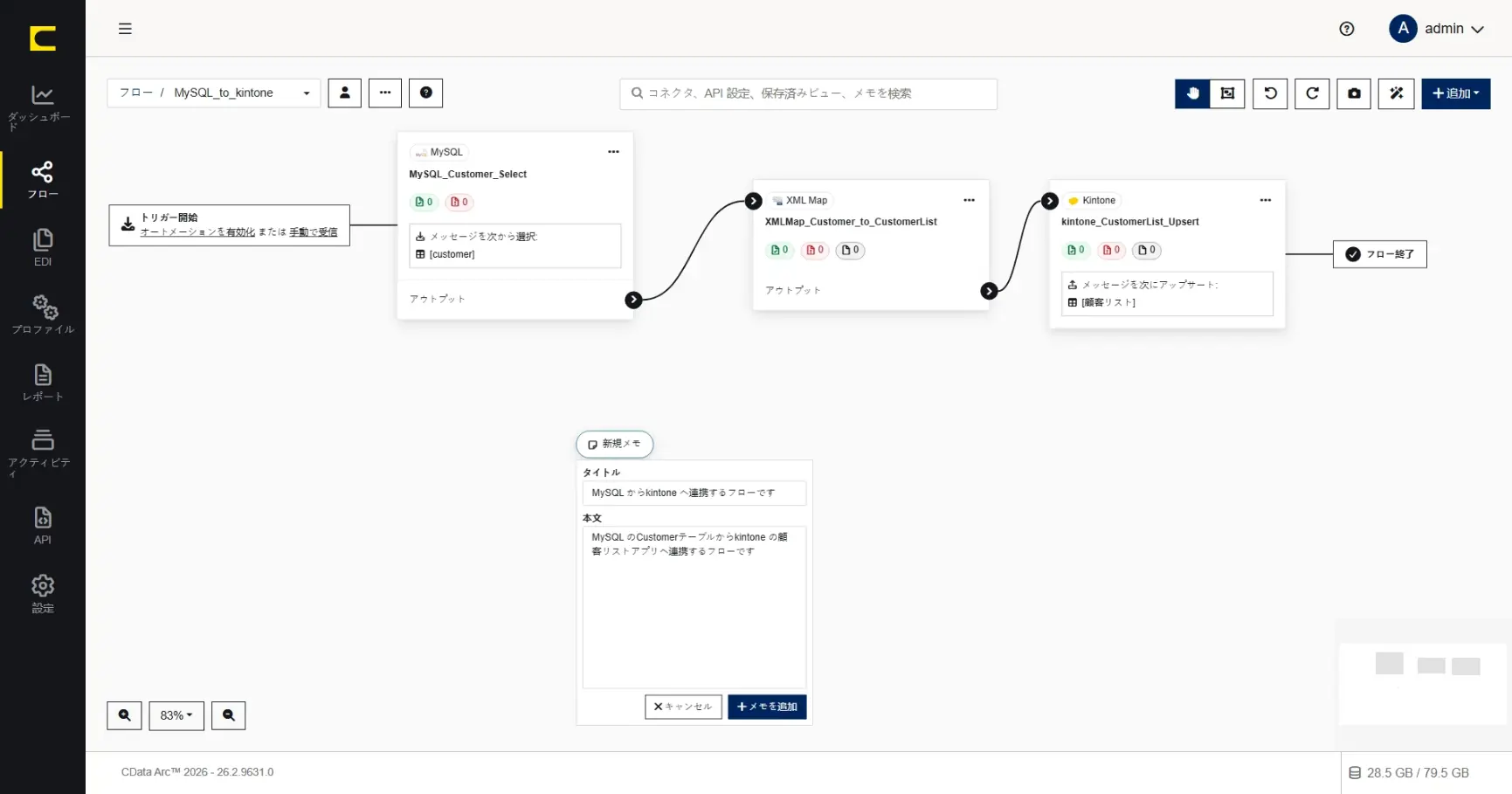
Task: Click the memo タイトル title input
Action: tap(694, 493)
